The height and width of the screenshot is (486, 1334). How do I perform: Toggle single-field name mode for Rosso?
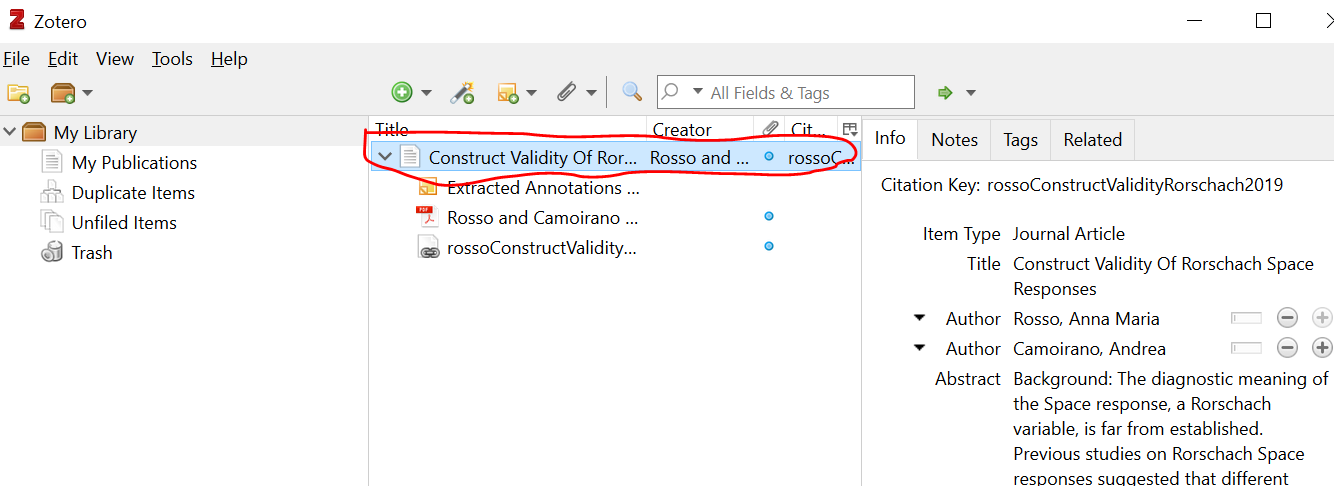click(1247, 318)
